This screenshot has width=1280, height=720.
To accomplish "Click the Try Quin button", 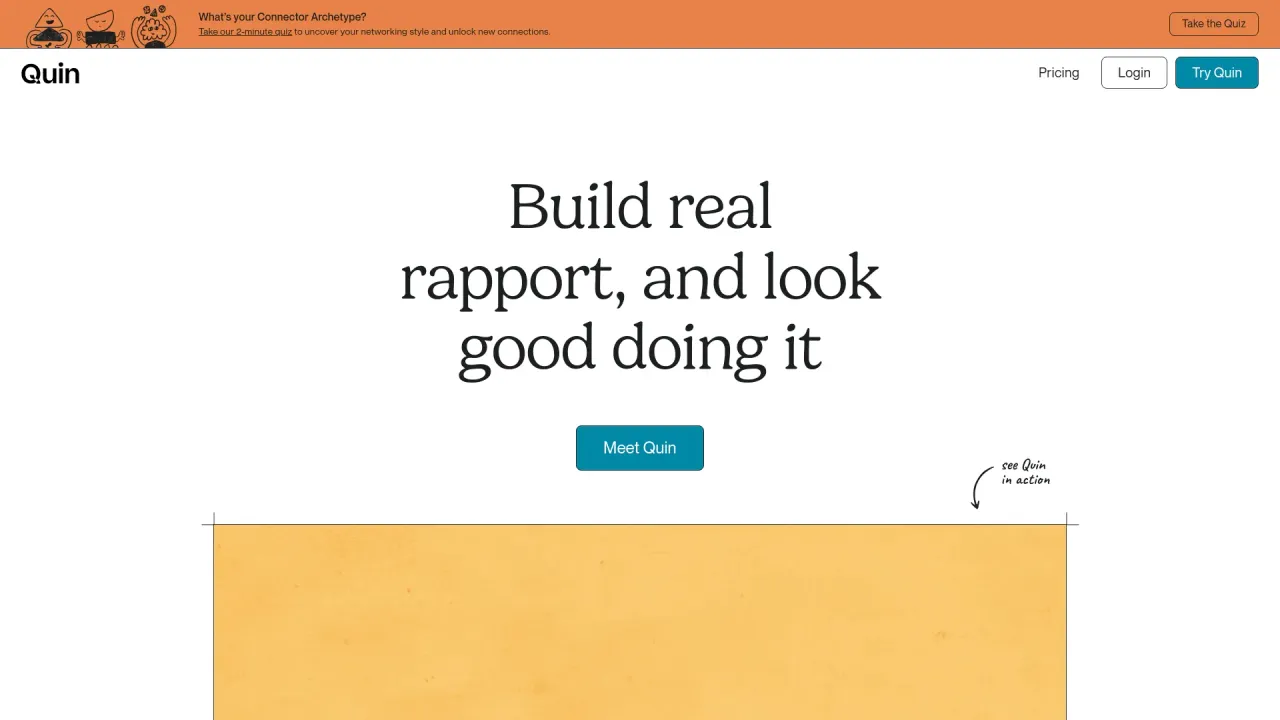I will click(1216, 73).
